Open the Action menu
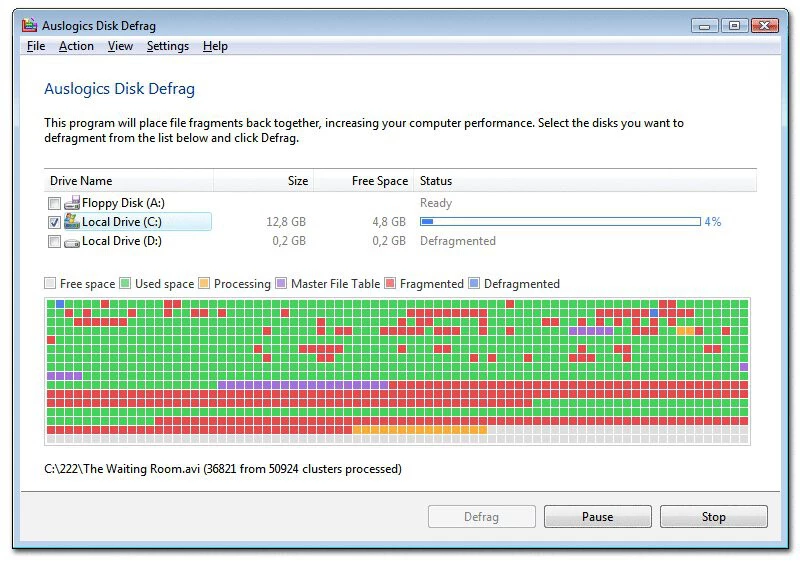Image resolution: width=800 pixels, height=565 pixels. pyautogui.click(x=76, y=46)
